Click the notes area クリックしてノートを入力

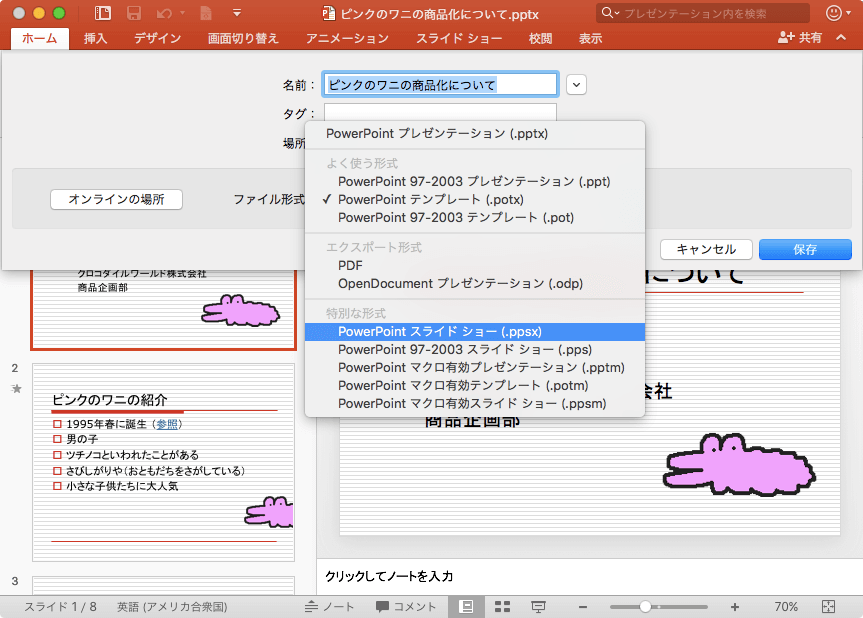[589, 576]
